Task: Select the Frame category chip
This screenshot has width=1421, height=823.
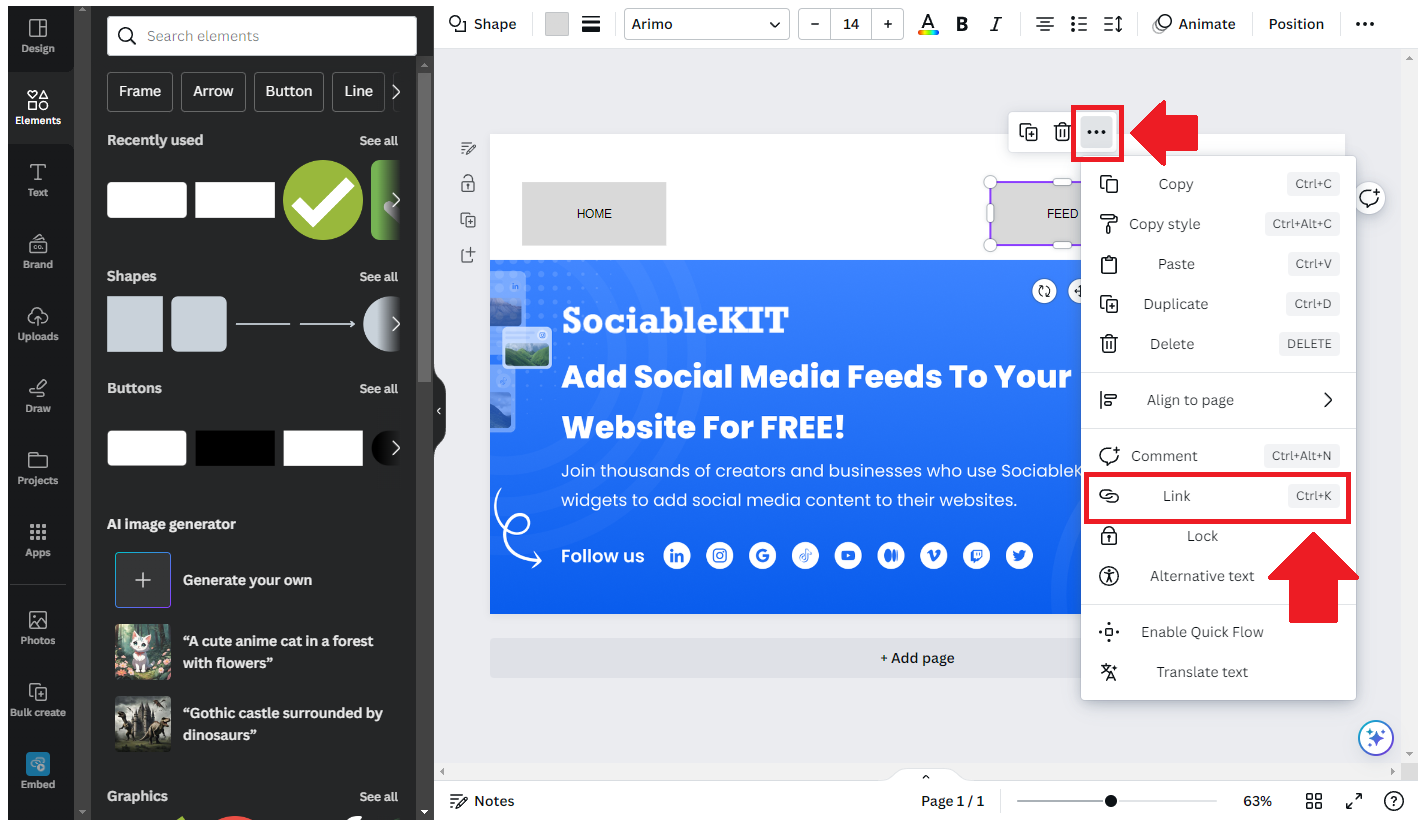Action: (140, 91)
